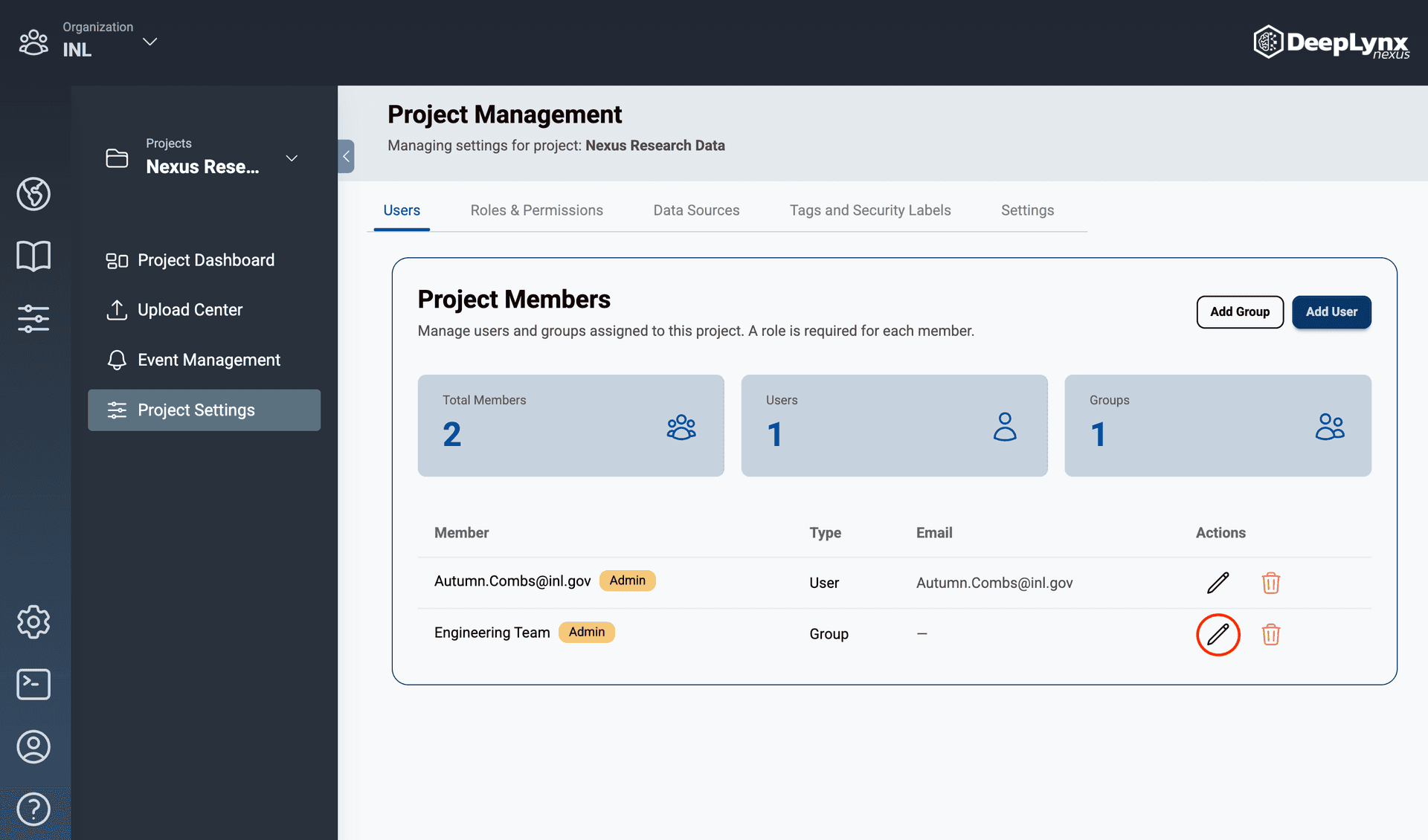The width and height of the screenshot is (1428, 840).
Task: Click the sliders/filter icon in the sidebar
Action: pos(33,318)
